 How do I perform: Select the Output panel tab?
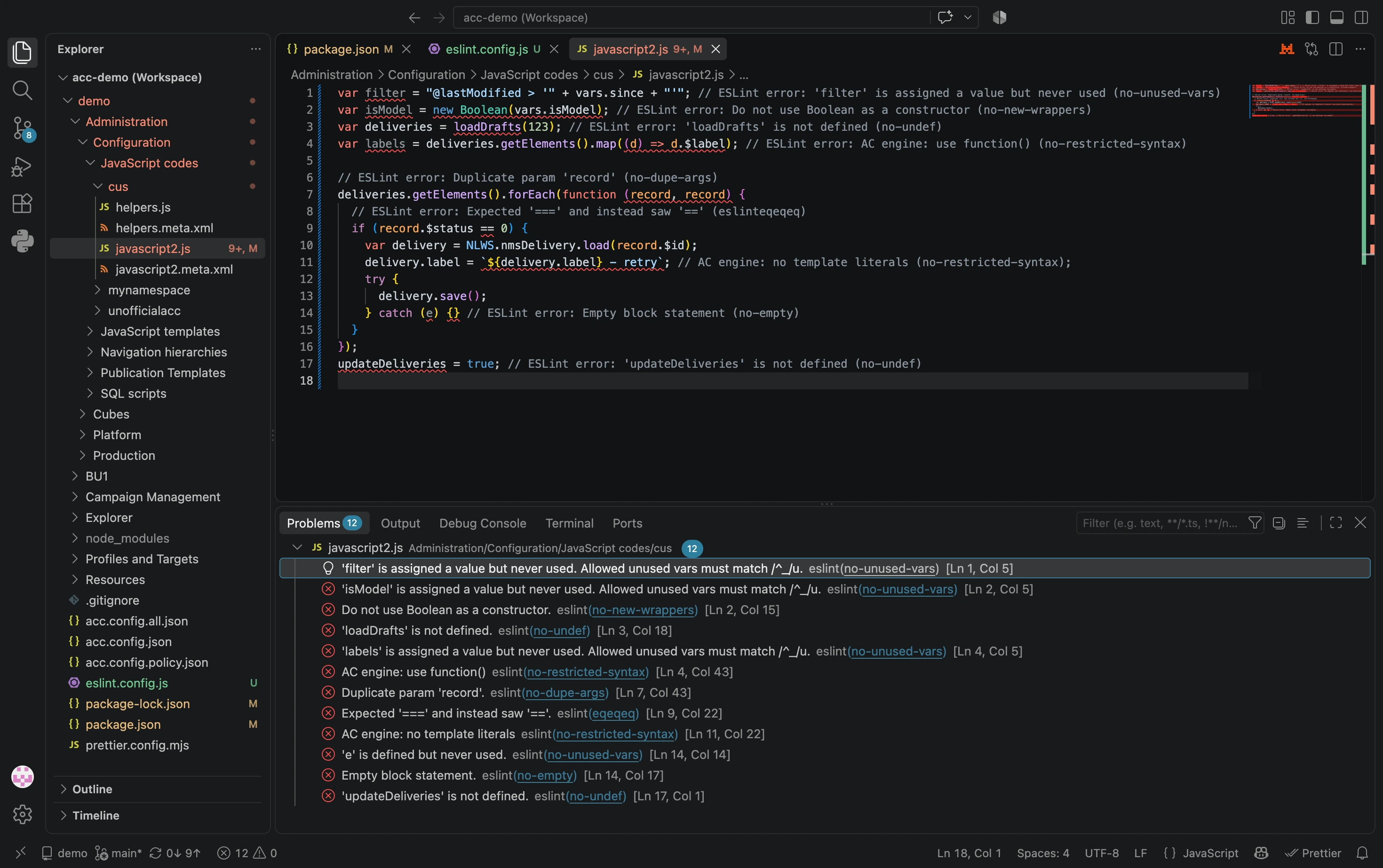pos(400,523)
